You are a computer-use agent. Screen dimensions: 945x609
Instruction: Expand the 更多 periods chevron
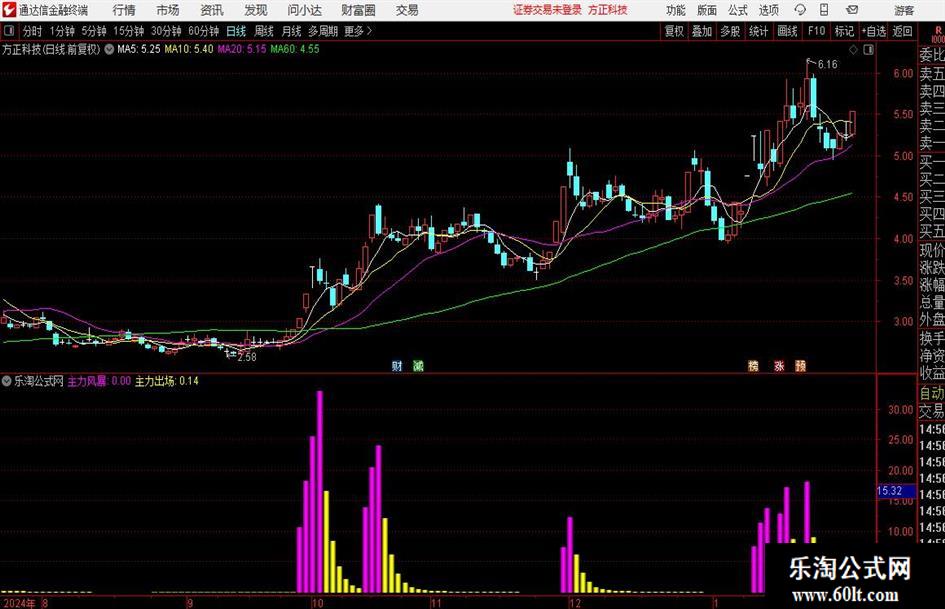(x=369, y=31)
